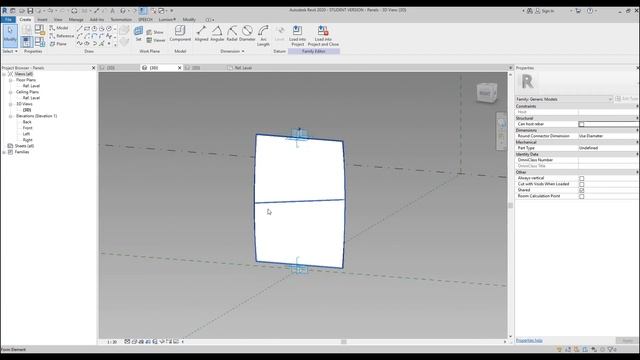Open the Back elevation in Project Browser
The height and width of the screenshot is (360, 640).
[27, 122]
